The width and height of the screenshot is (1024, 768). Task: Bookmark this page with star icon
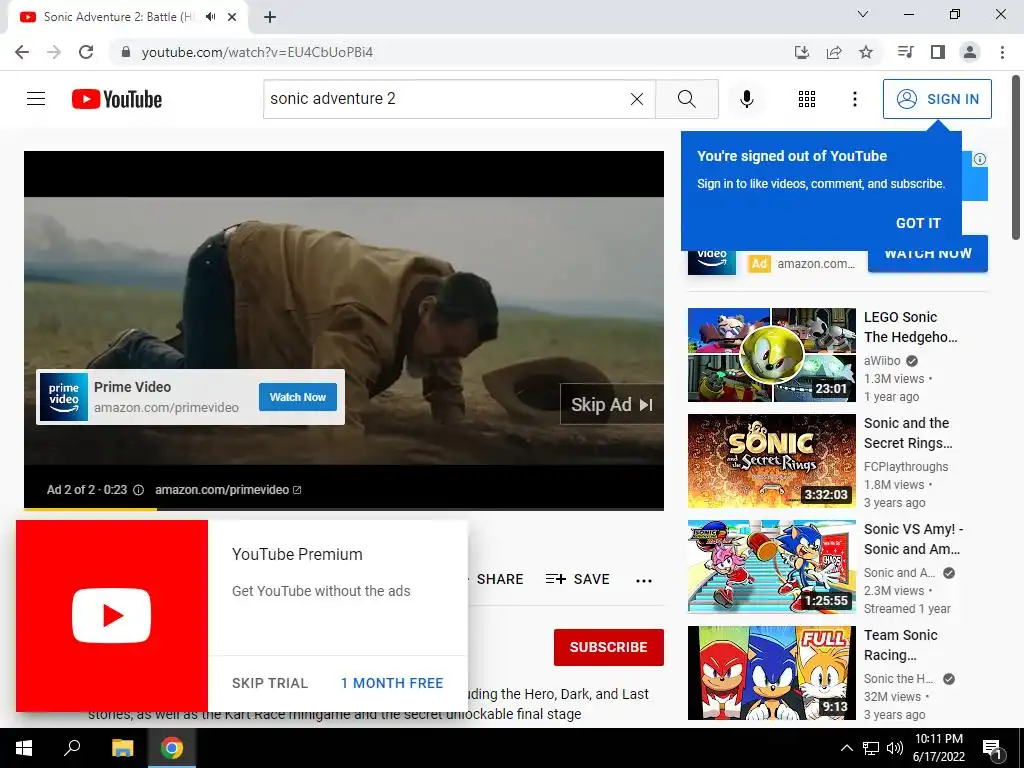[x=866, y=52]
